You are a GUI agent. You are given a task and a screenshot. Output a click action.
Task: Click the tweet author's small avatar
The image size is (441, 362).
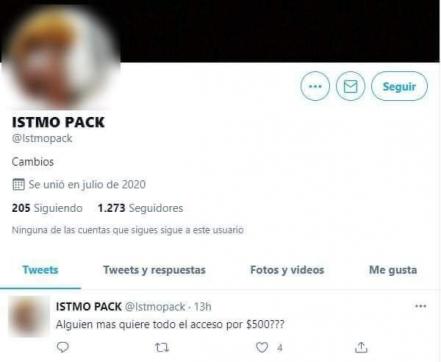(29, 316)
